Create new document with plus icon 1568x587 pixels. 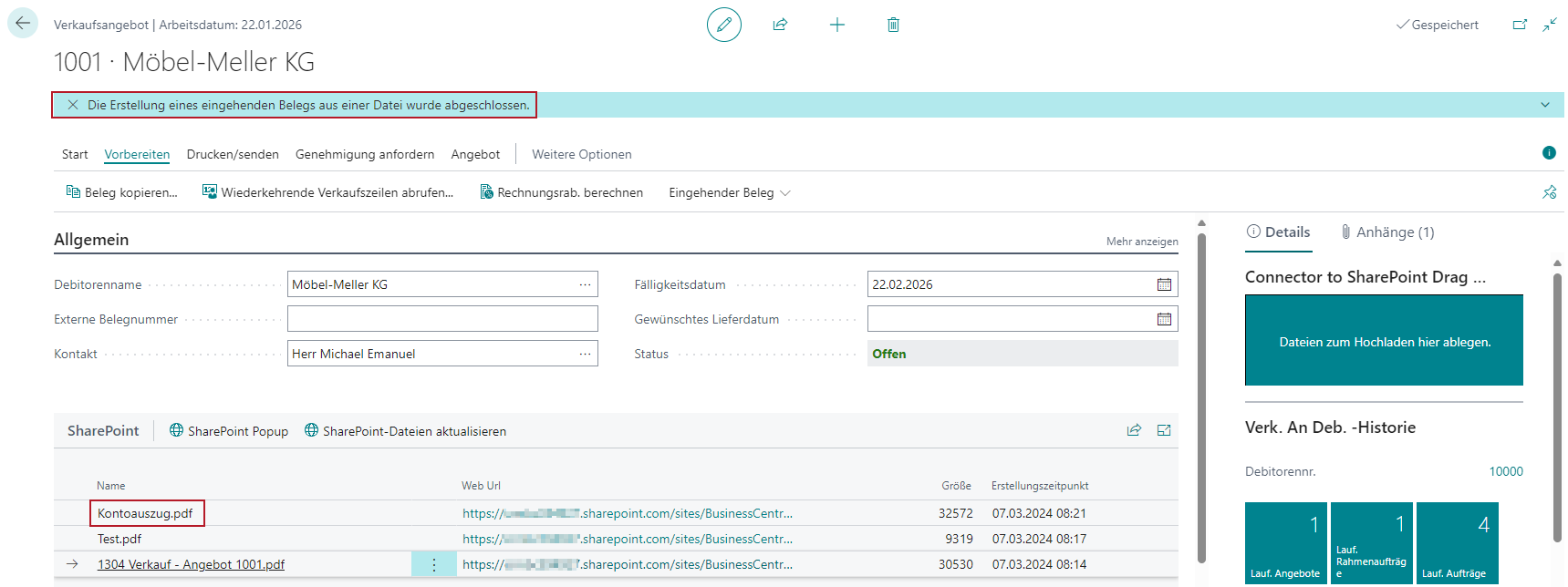click(x=836, y=25)
